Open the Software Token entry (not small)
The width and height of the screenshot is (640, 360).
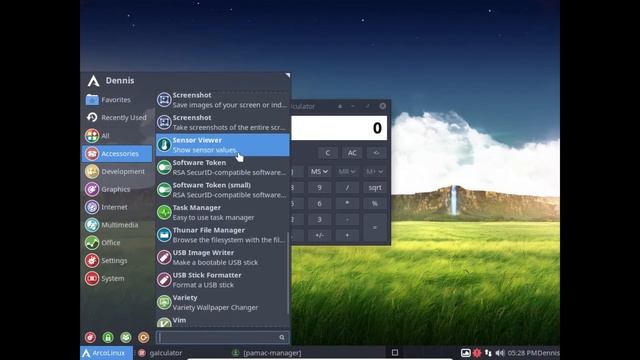point(222,167)
